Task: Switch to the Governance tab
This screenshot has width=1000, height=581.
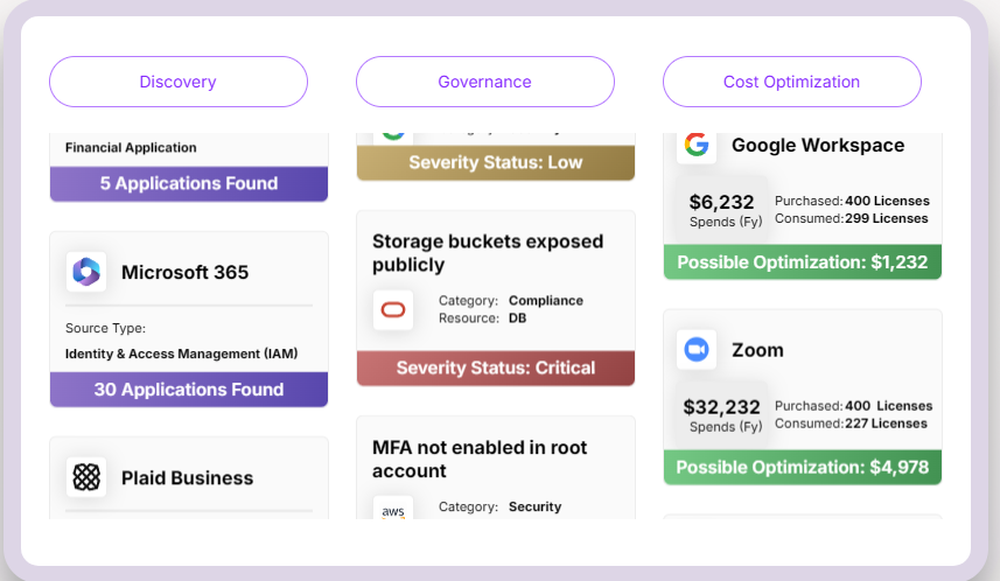Action: (485, 82)
